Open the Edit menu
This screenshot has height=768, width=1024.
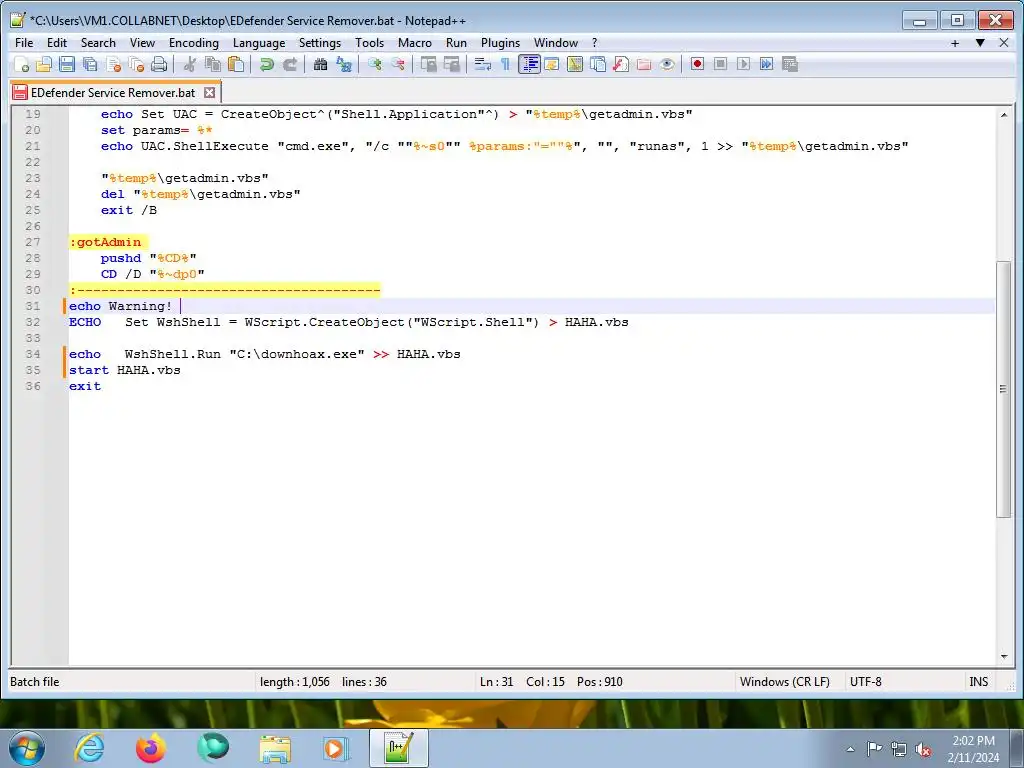tap(57, 43)
